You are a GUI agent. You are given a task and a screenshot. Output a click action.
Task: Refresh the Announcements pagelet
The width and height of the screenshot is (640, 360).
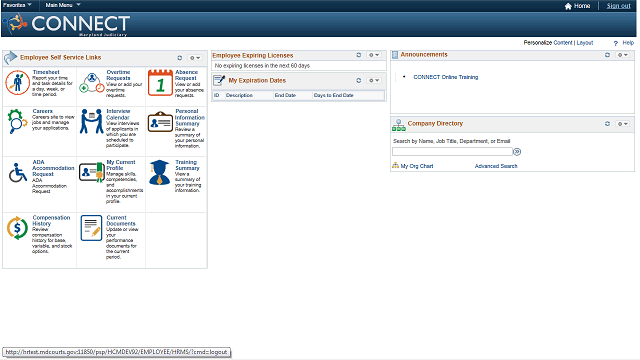(x=607, y=55)
